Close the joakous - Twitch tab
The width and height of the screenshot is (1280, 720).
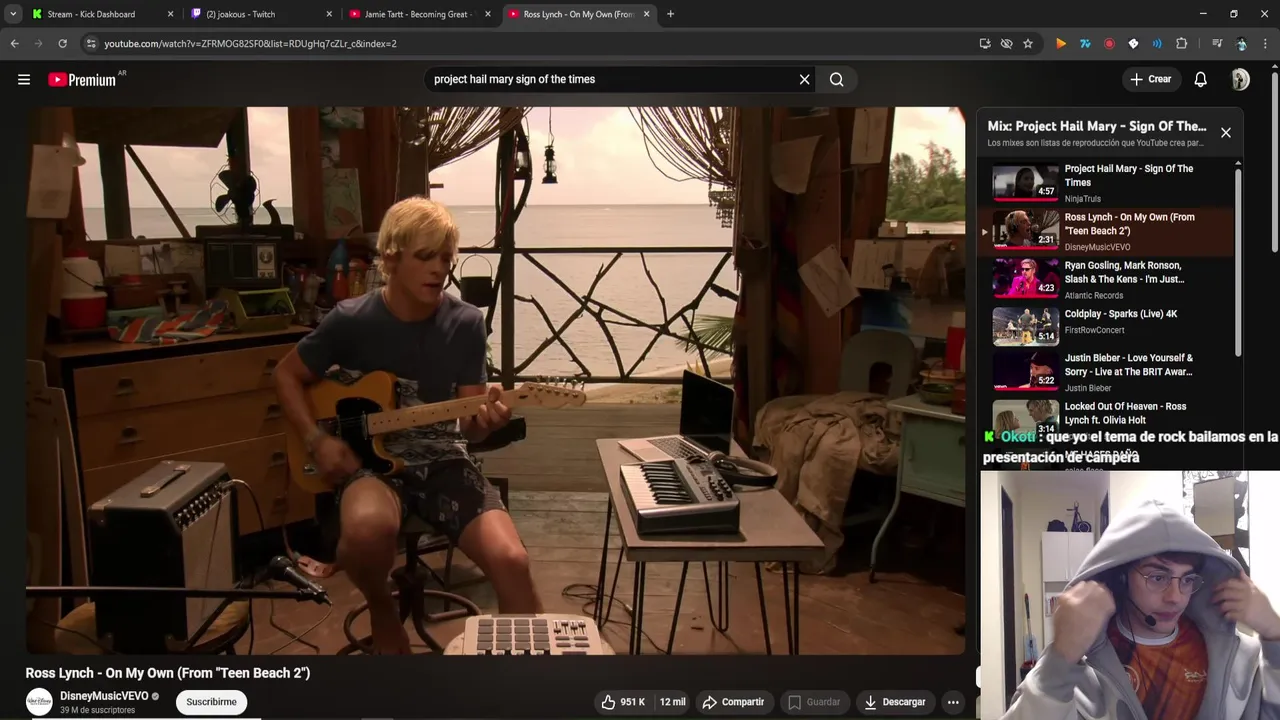coord(329,14)
